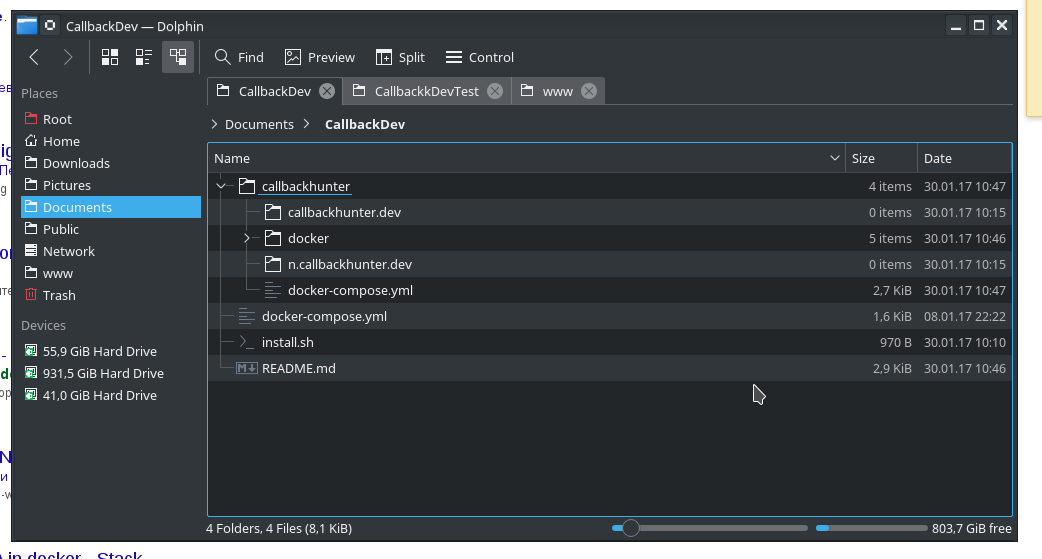Go forward with the right arrow

click(x=67, y=57)
